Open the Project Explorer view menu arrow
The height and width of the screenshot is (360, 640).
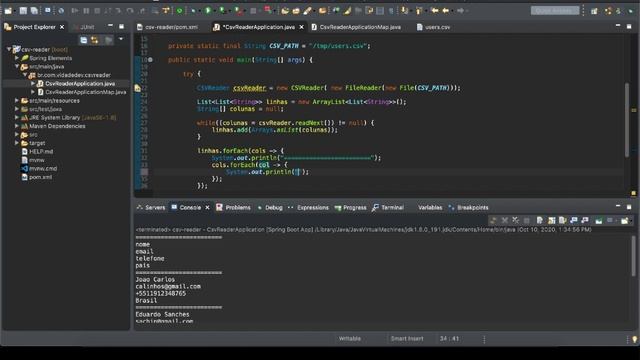pyautogui.click(x=121, y=39)
